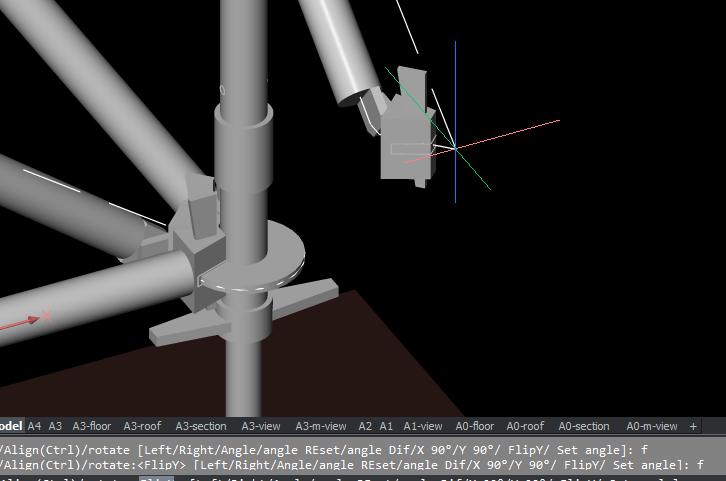
Task: Open the A3-m-view layout tab
Action: (320, 426)
